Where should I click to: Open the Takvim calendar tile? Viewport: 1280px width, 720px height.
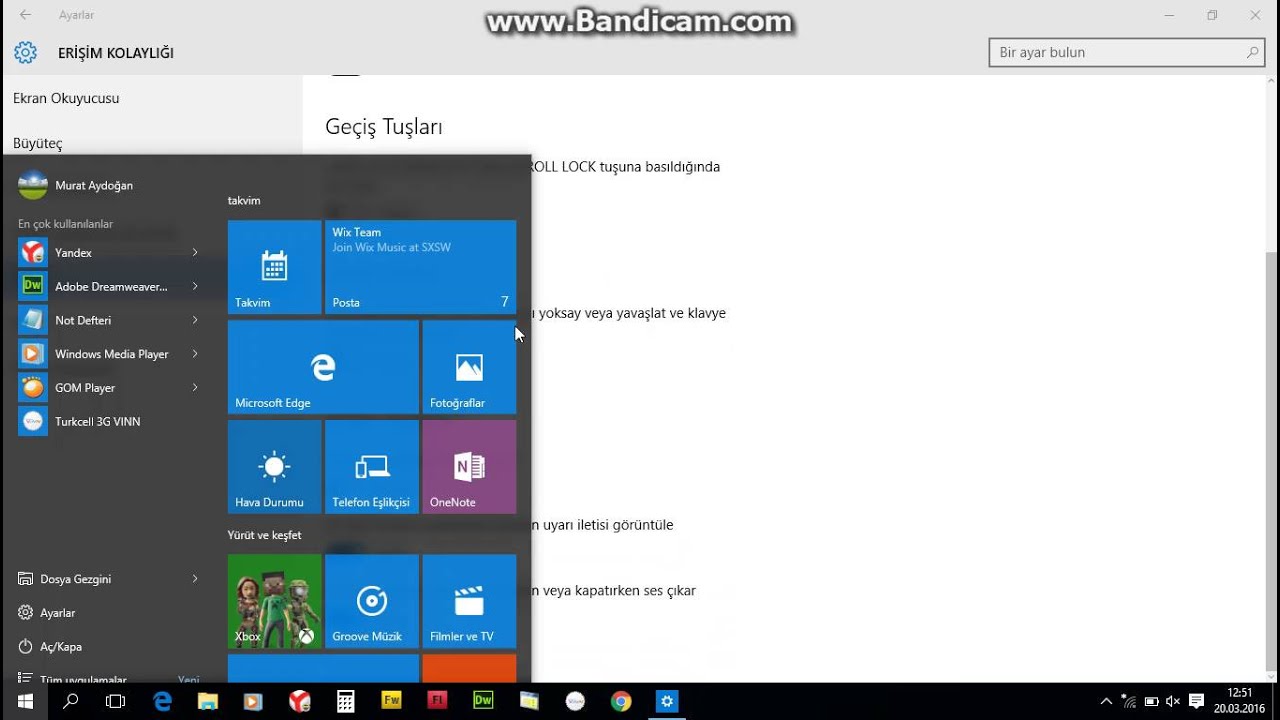pyautogui.click(x=274, y=267)
